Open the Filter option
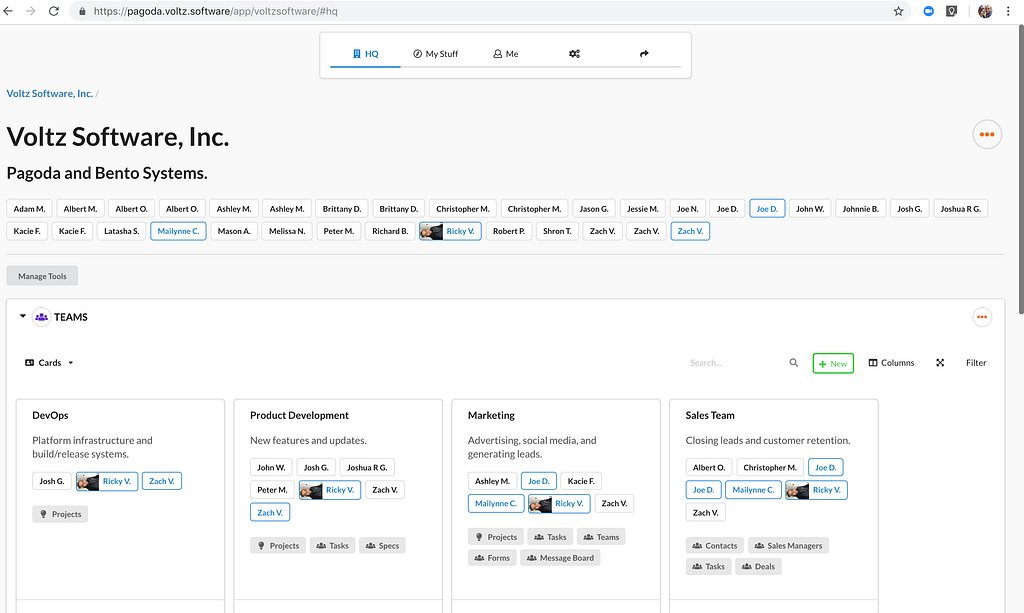This screenshot has width=1024, height=613. click(976, 363)
